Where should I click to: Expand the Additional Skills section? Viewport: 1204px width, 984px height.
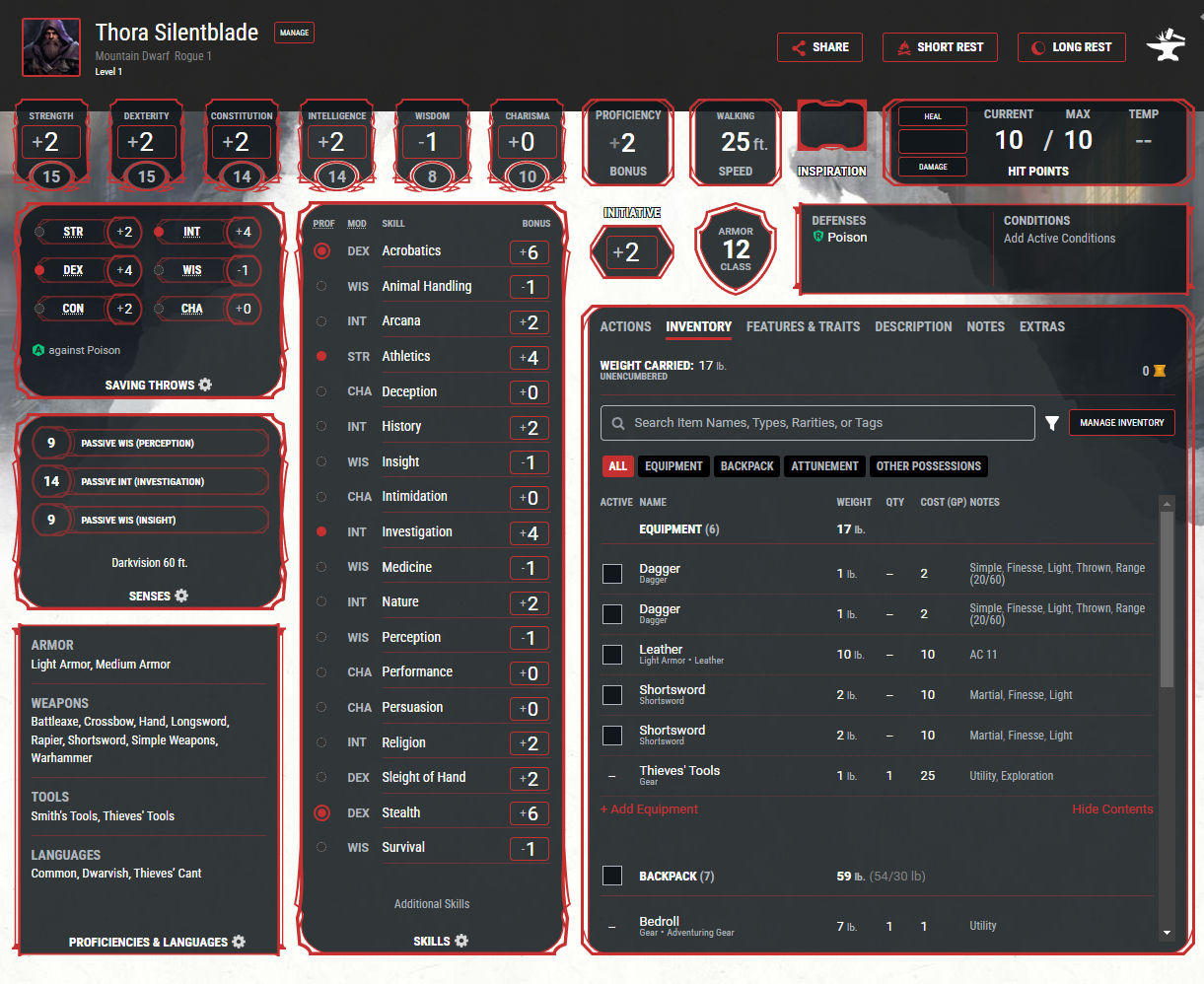point(432,903)
